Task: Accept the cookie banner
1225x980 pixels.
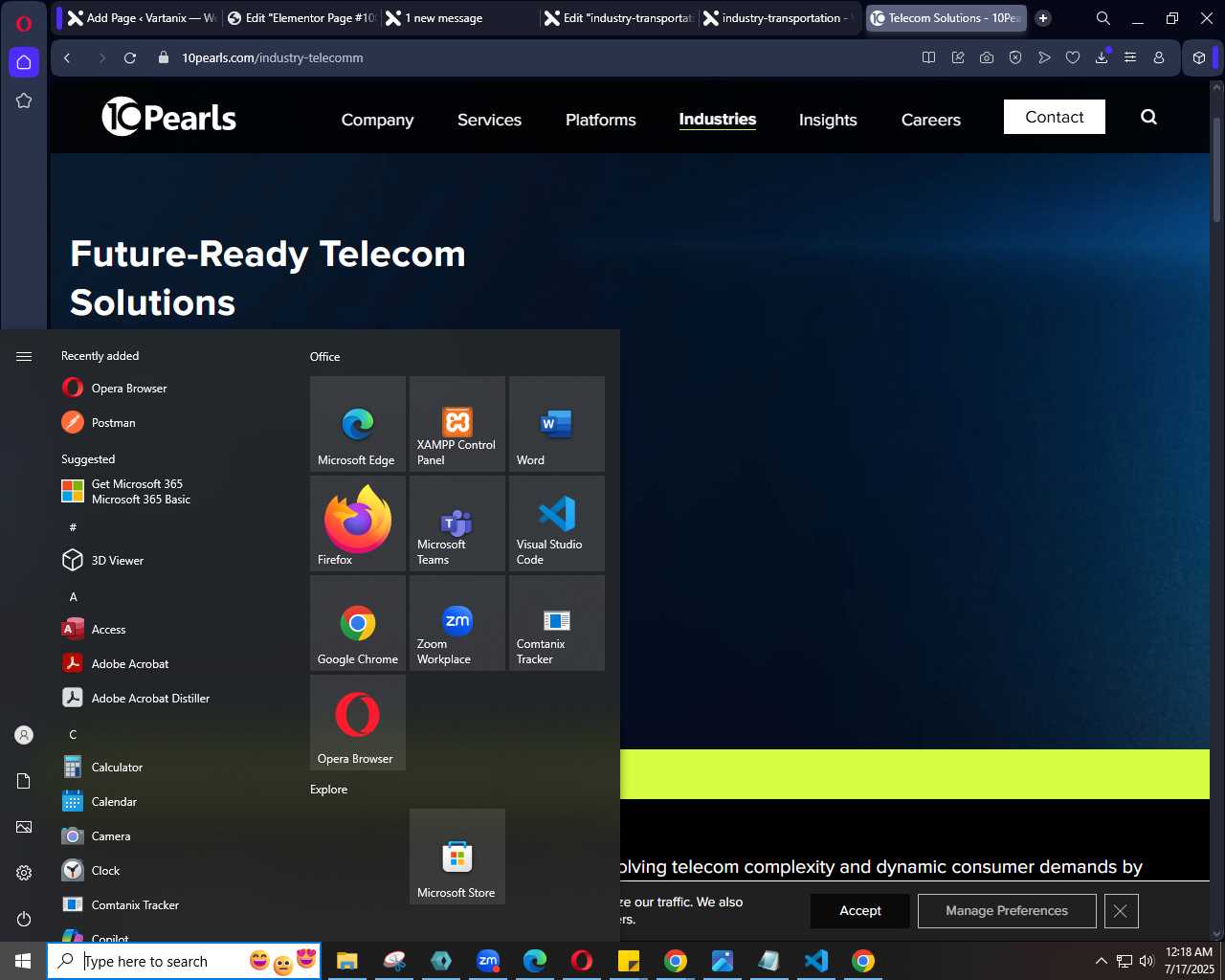Action: click(x=860, y=911)
